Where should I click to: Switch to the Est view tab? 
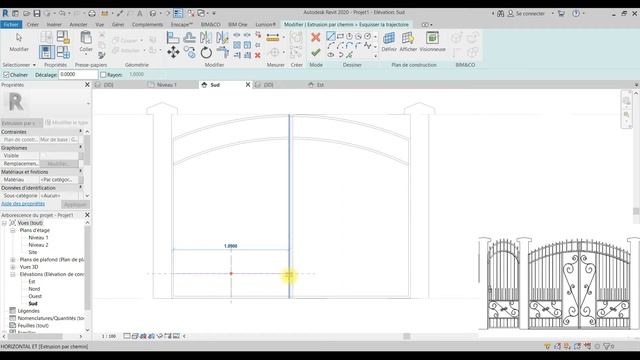pyautogui.click(x=320, y=85)
